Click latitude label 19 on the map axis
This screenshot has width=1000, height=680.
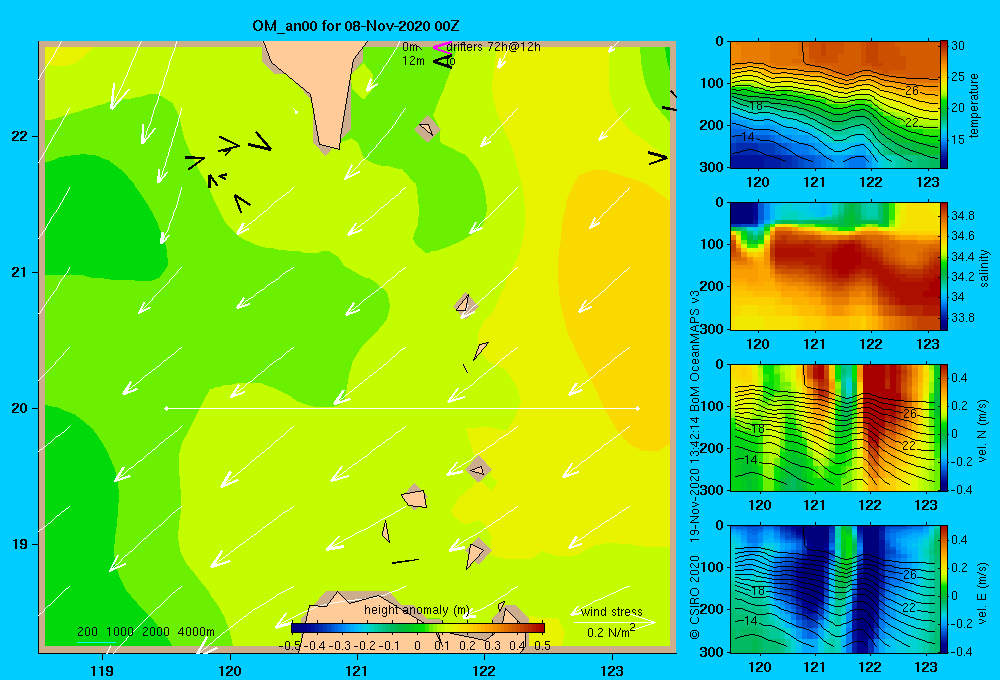click(20, 544)
